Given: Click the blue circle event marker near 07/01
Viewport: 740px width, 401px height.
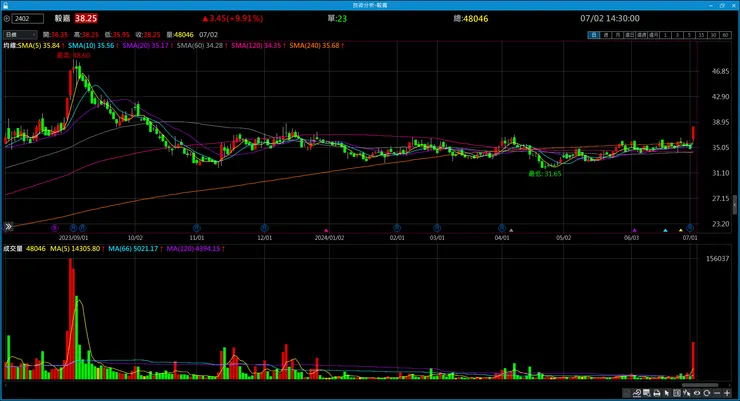Looking at the screenshot, I should [690, 228].
